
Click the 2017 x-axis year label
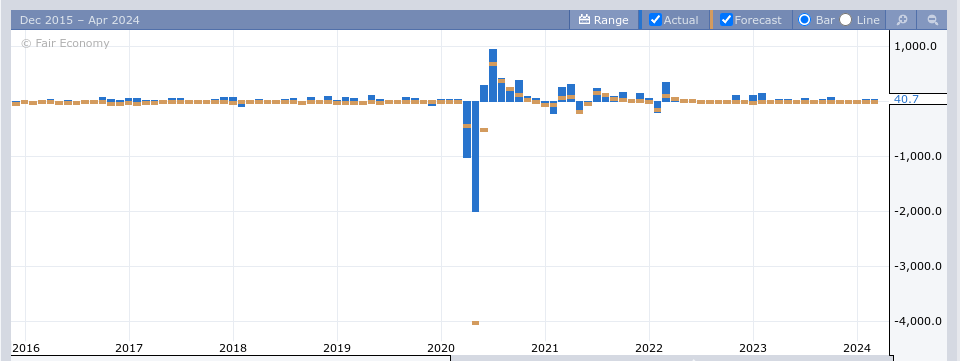(129, 348)
